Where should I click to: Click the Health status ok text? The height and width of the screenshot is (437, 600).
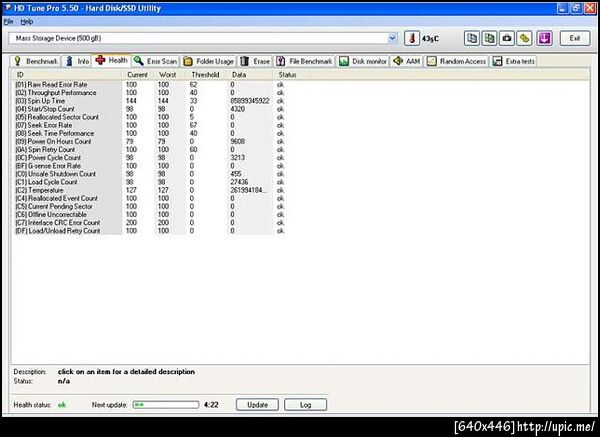coord(62,405)
